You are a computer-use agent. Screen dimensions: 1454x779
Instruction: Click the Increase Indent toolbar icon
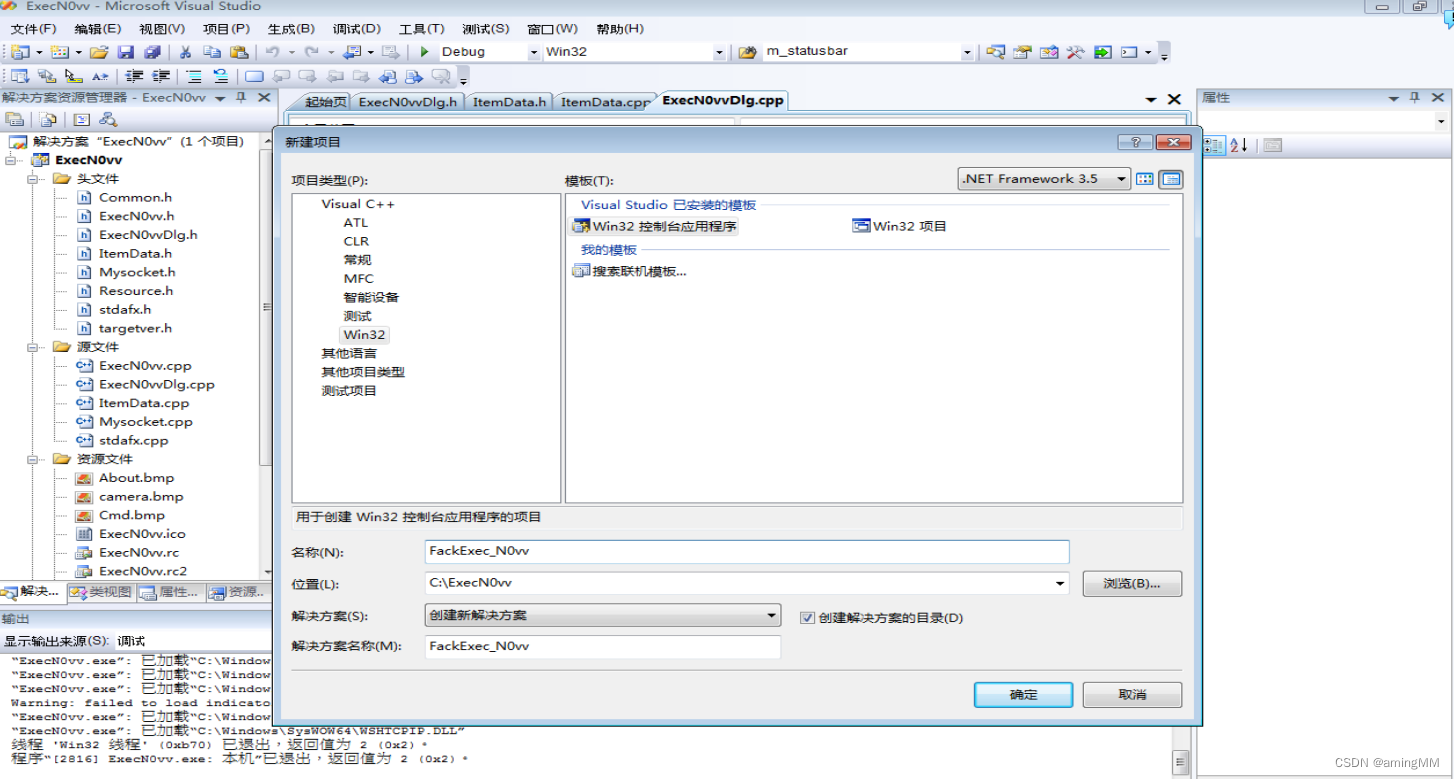(x=161, y=76)
